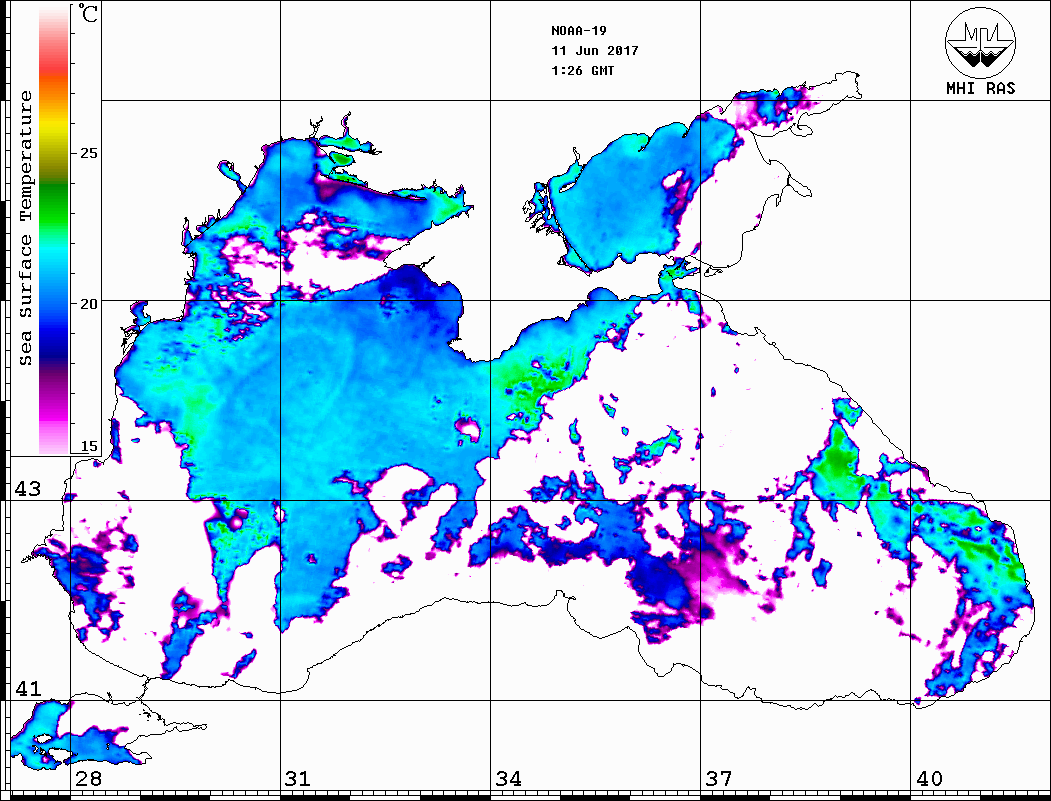Viewport: 1051px width, 801px height.
Task: Click the 'NOAA-19' satellite label
Action: [579, 31]
